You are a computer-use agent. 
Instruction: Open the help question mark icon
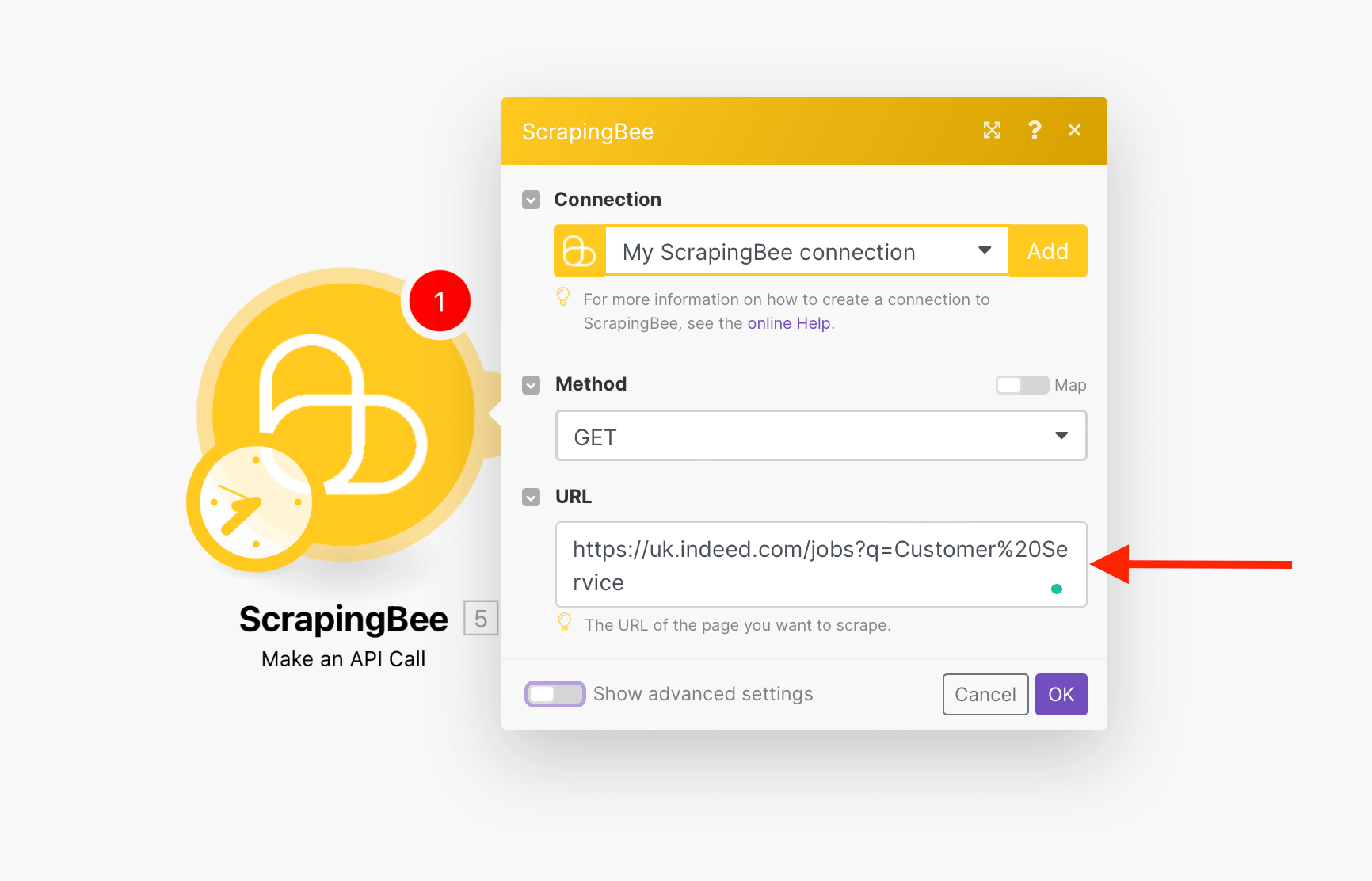pyautogui.click(x=1034, y=131)
